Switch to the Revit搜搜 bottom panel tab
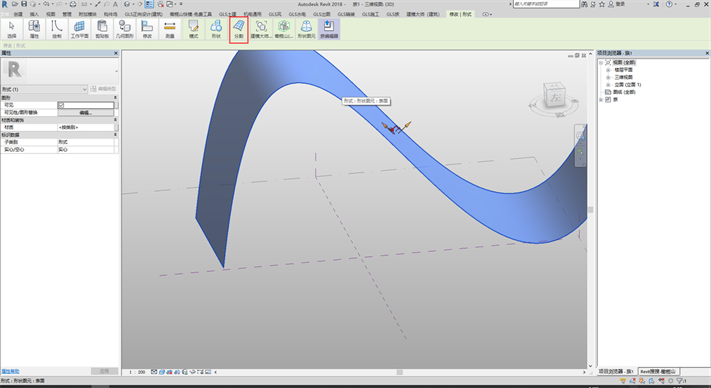711x388 pixels. 658,371
